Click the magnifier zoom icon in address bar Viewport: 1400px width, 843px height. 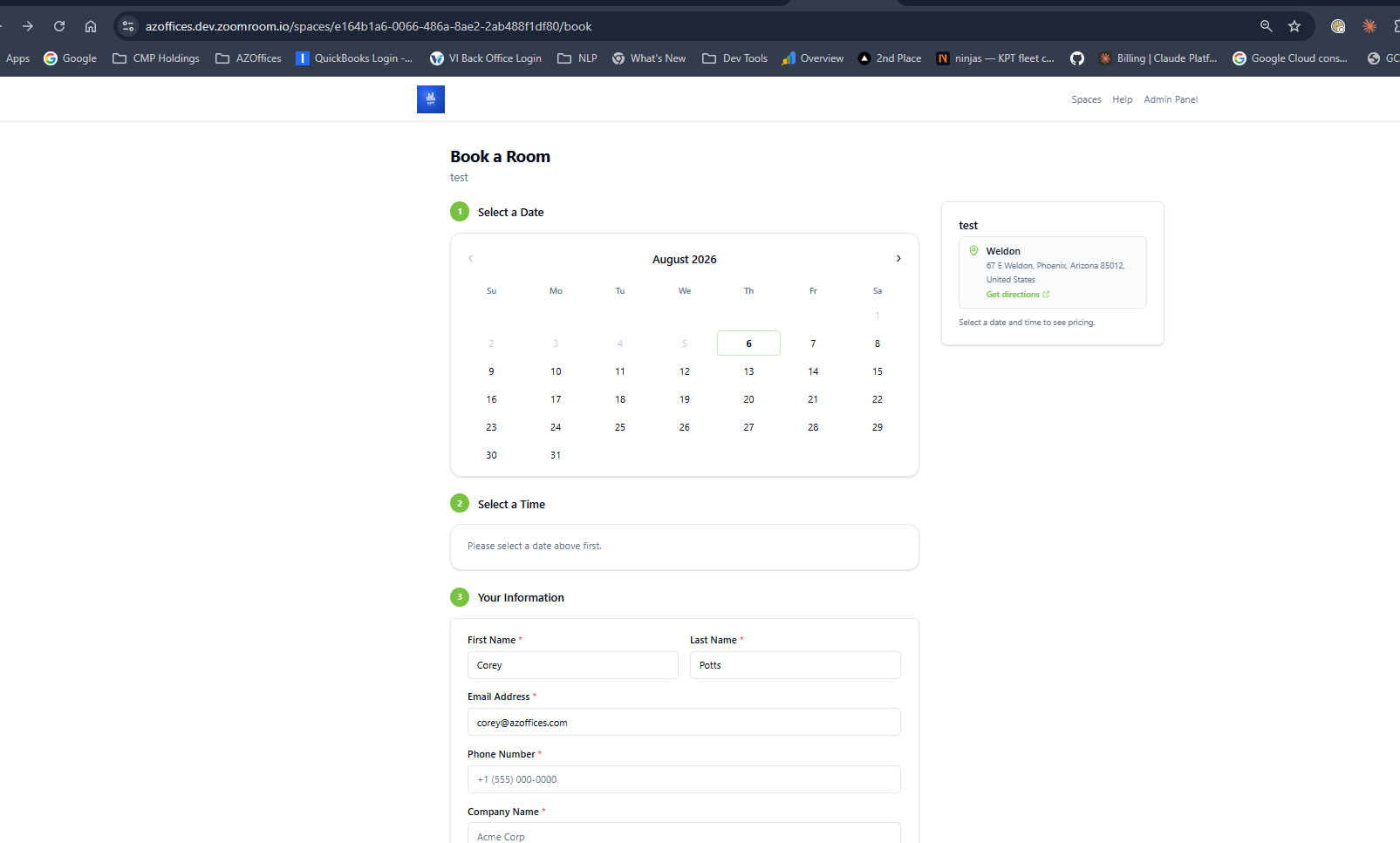1267,26
